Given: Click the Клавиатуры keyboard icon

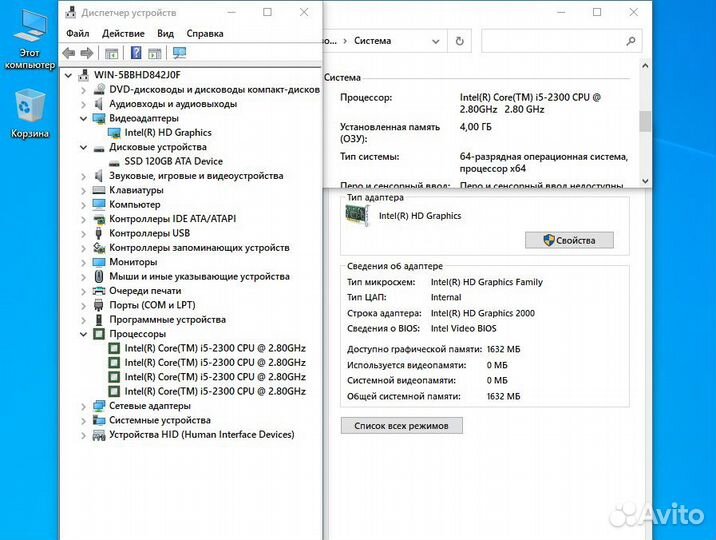Looking at the screenshot, I should (99, 190).
